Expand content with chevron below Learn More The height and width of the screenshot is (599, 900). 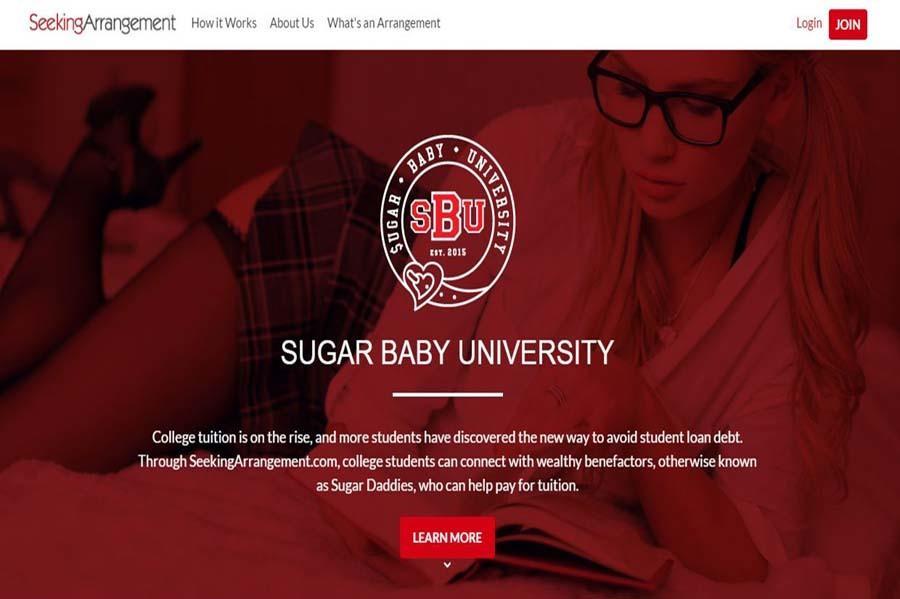(447, 565)
